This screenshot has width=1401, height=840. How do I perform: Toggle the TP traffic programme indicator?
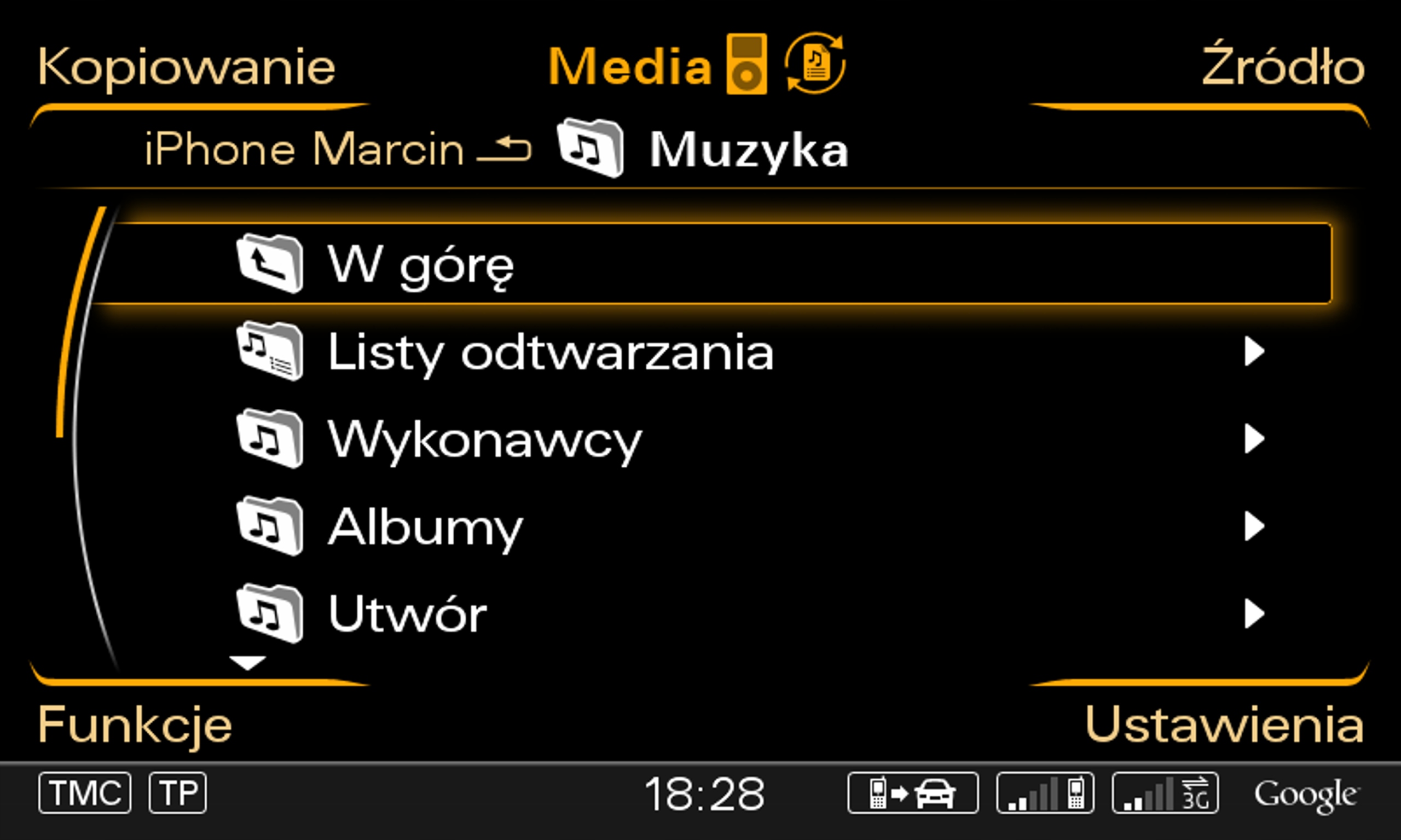(x=178, y=793)
